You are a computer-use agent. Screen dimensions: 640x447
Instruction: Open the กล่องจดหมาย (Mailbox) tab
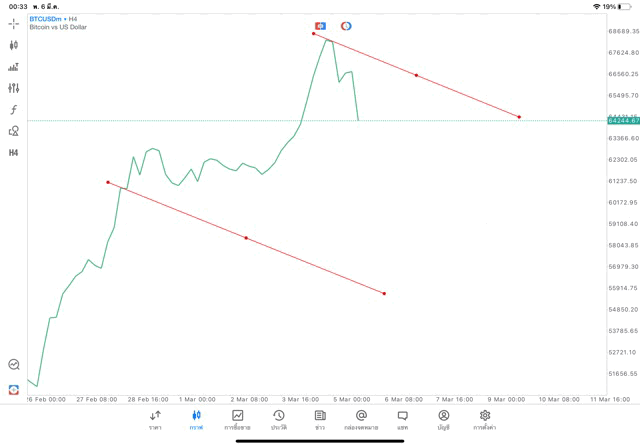(361, 419)
